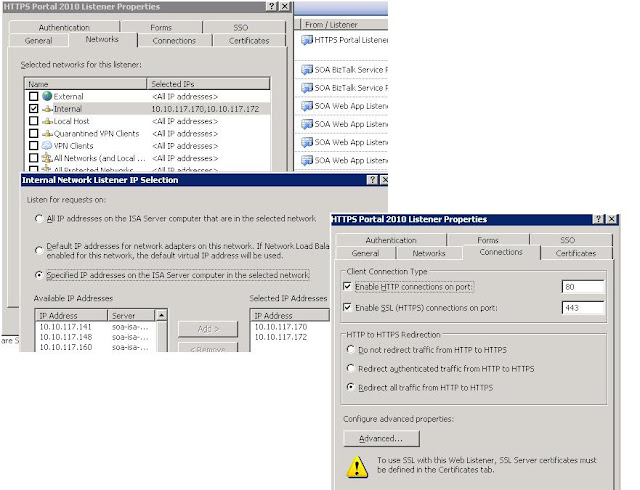Open General tab in back Listener Properties window
This screenshot has width=640, height=490.
coord(38,40)
